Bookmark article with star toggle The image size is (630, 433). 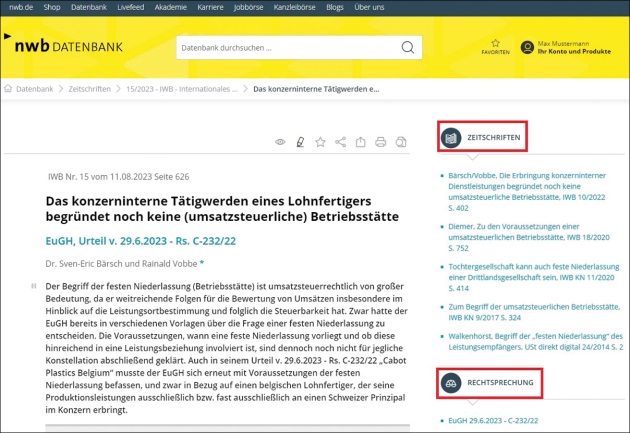320,142
